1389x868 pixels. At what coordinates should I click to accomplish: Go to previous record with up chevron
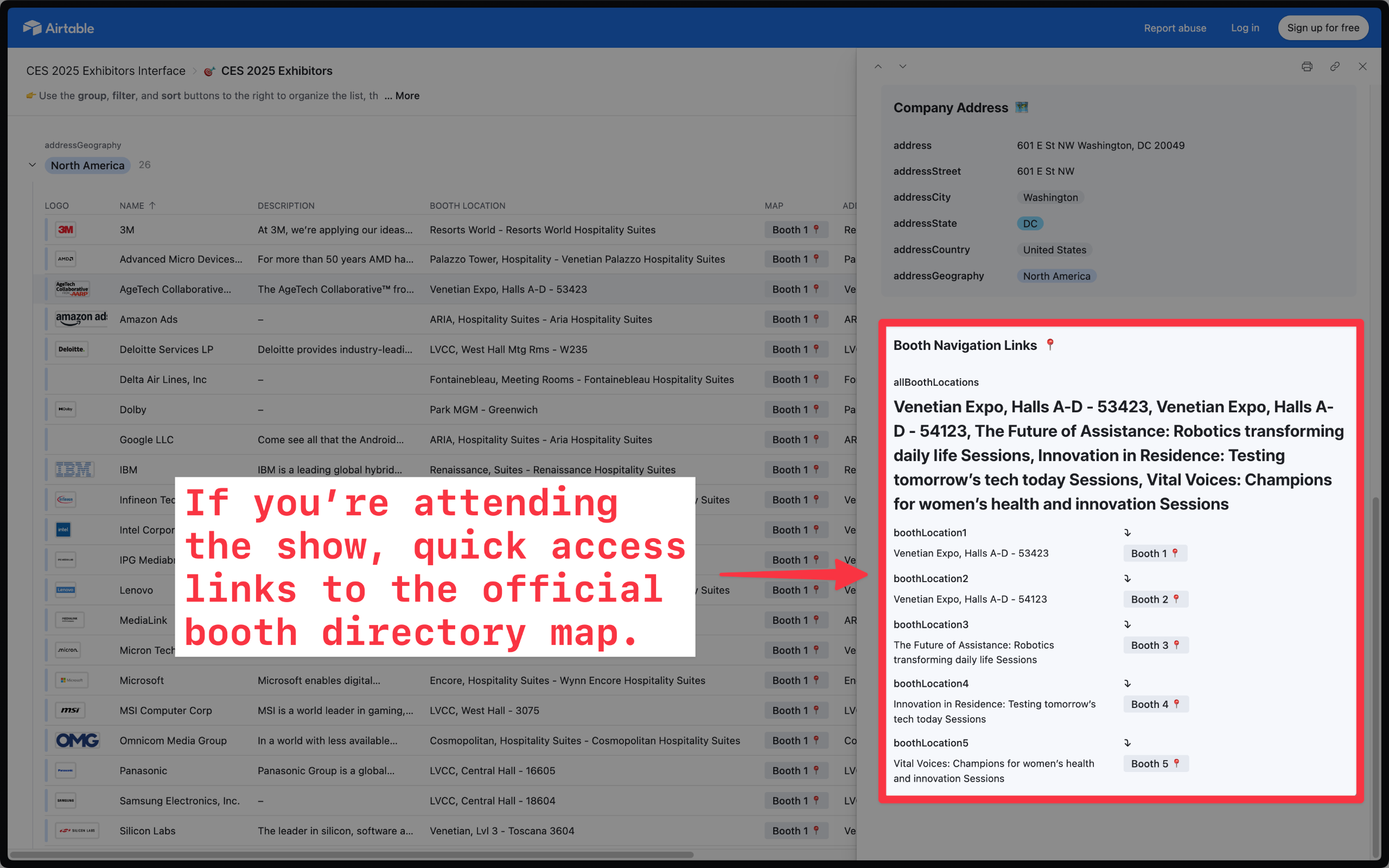pos(878,67)
